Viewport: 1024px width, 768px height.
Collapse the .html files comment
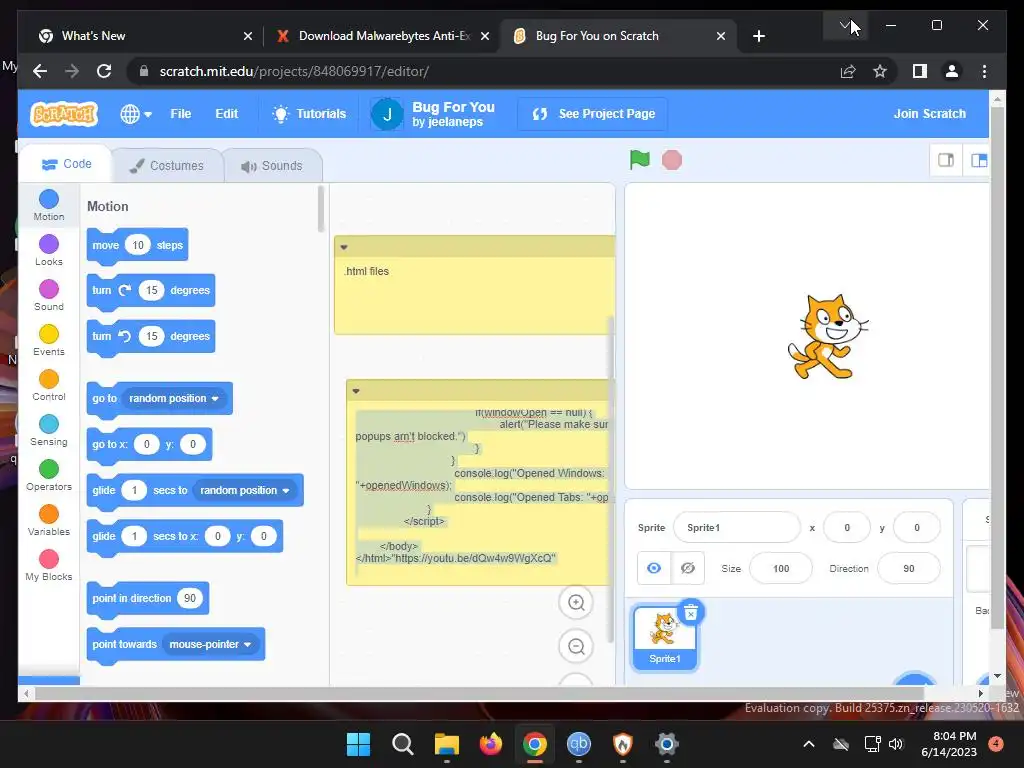tap(344, 248)
